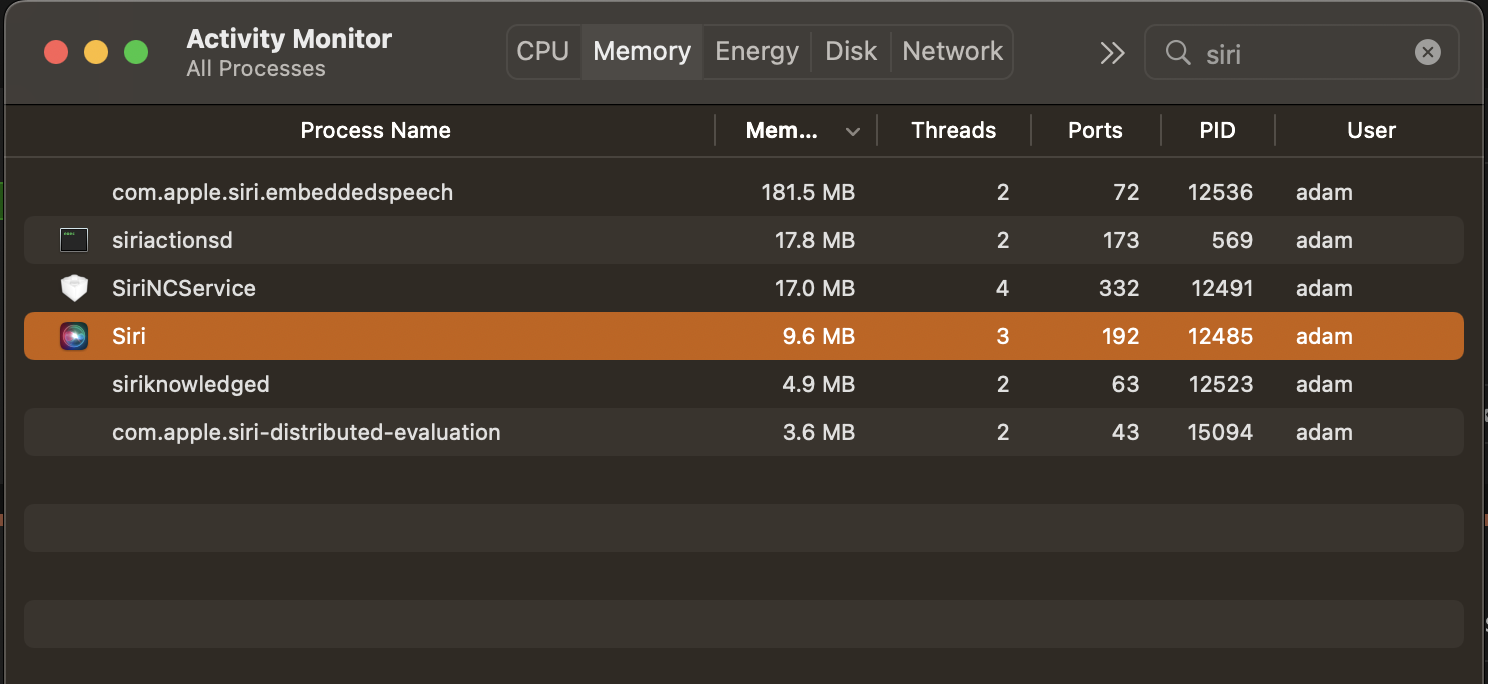Click the threads value 3 of Siri

1002,336
